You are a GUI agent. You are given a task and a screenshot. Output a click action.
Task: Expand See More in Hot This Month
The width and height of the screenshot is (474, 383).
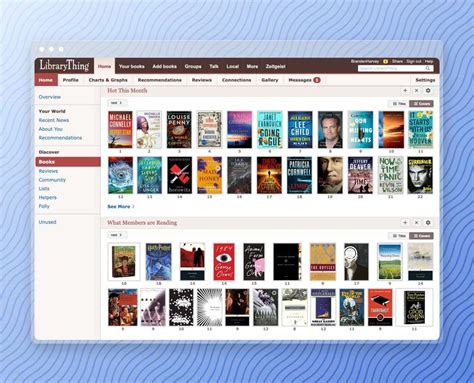121,207
